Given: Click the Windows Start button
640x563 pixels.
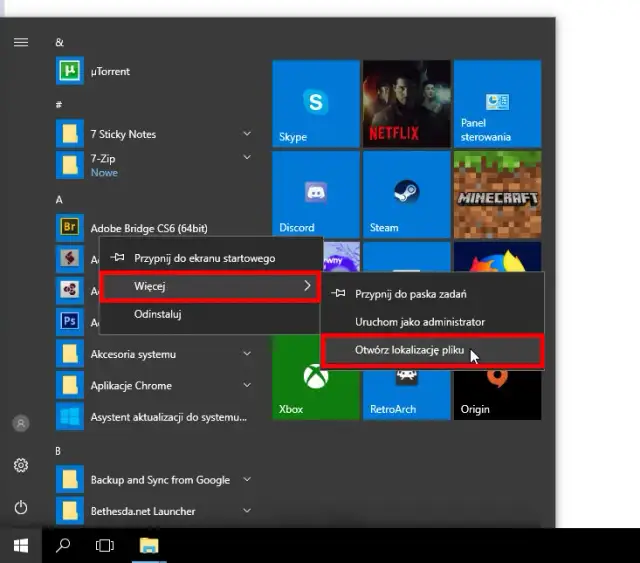Looking at the screenshot, I should point(21,545).
